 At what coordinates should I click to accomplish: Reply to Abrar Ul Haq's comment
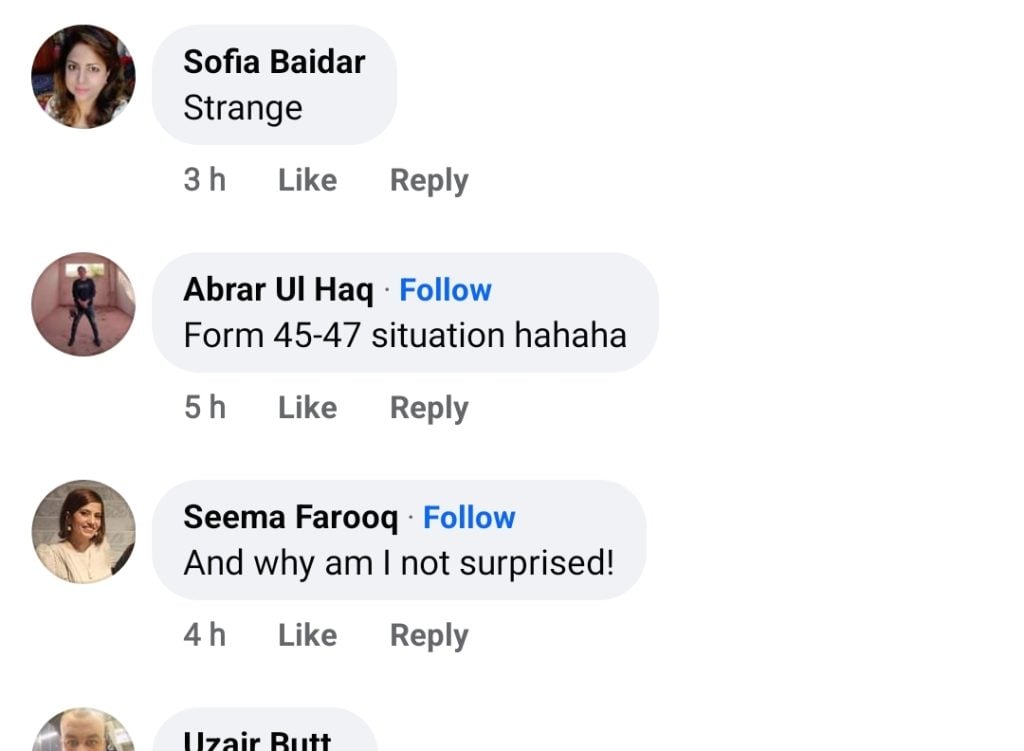tap(429, 408)
